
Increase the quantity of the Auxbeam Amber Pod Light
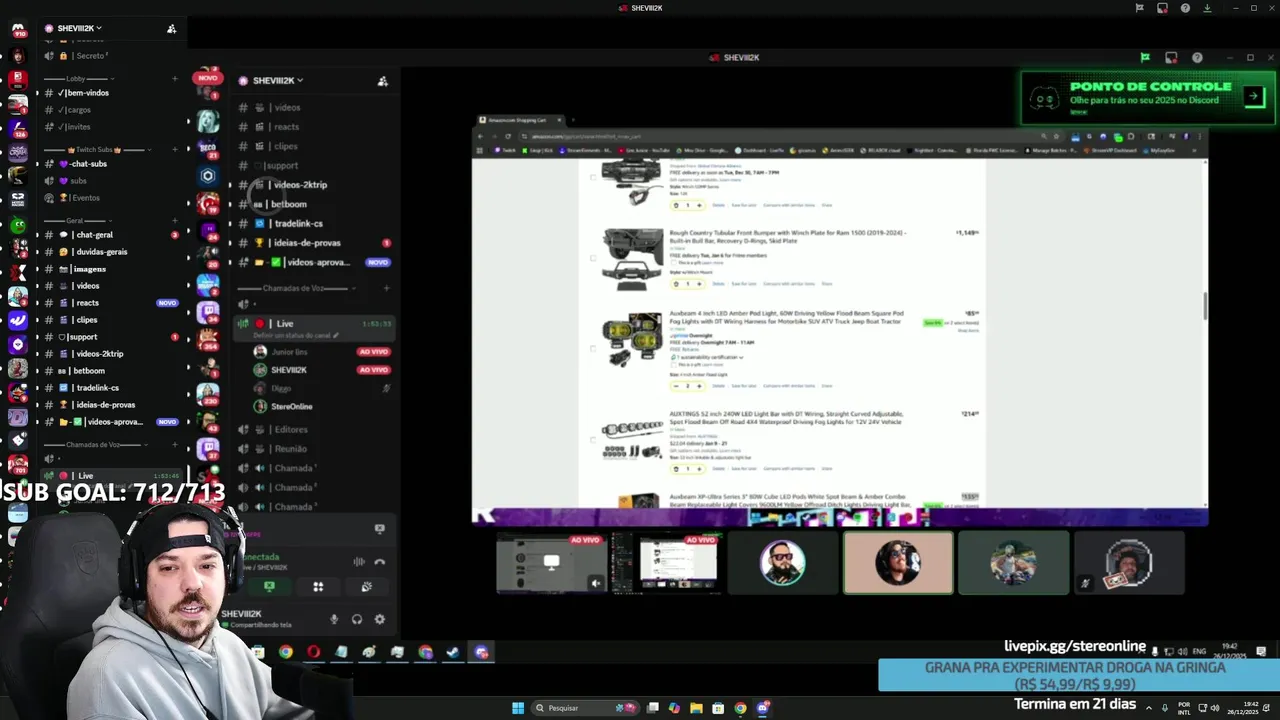pyautogui.click(x=699, y=386)
